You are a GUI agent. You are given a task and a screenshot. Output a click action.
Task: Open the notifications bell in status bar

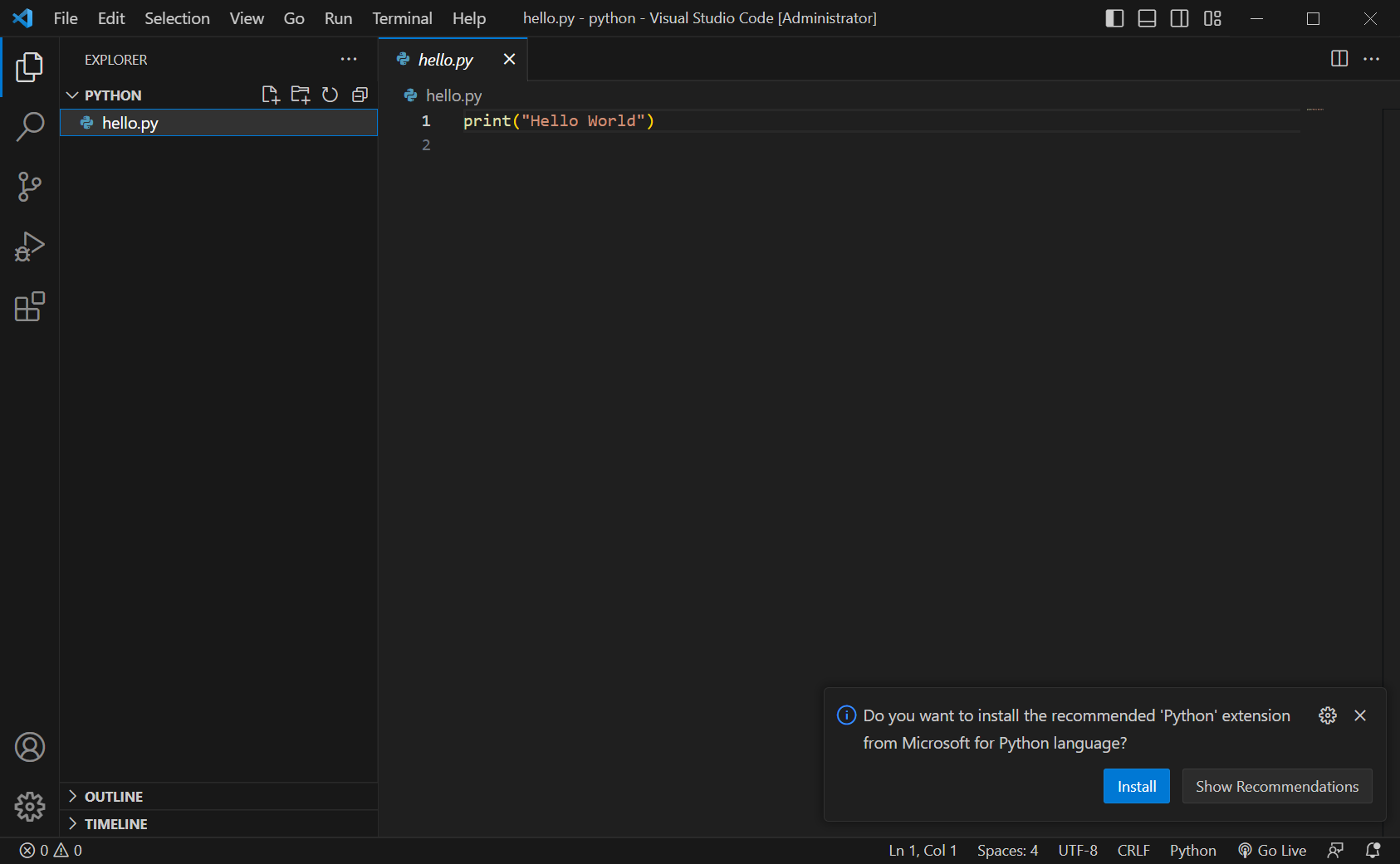click(x=1373, y=850)
